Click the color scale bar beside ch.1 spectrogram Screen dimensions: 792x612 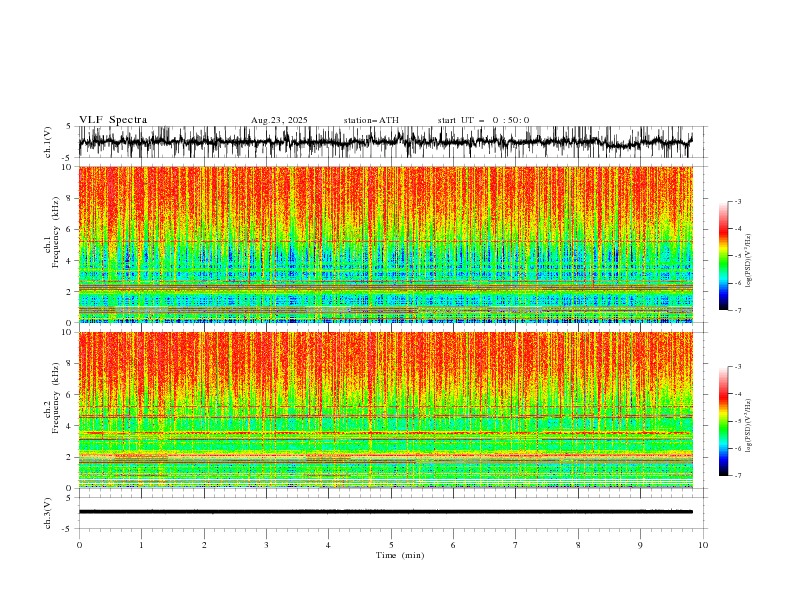[724, 256]
